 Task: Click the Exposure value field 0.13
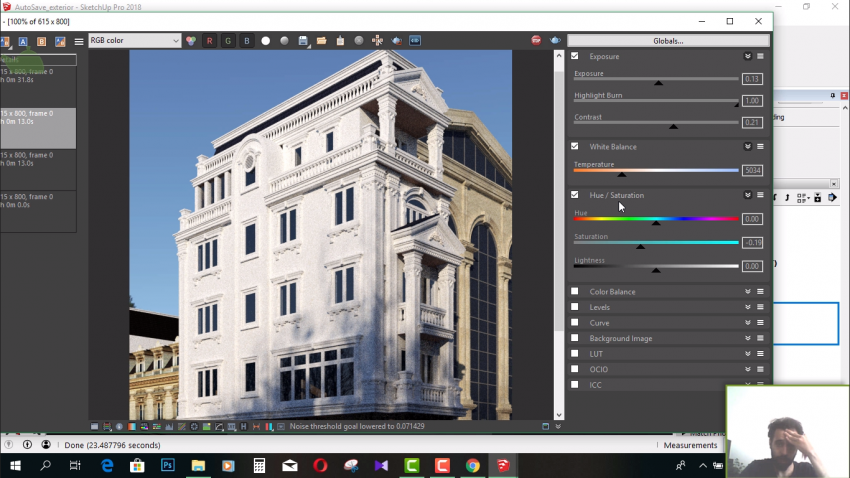tap(752, 79)
